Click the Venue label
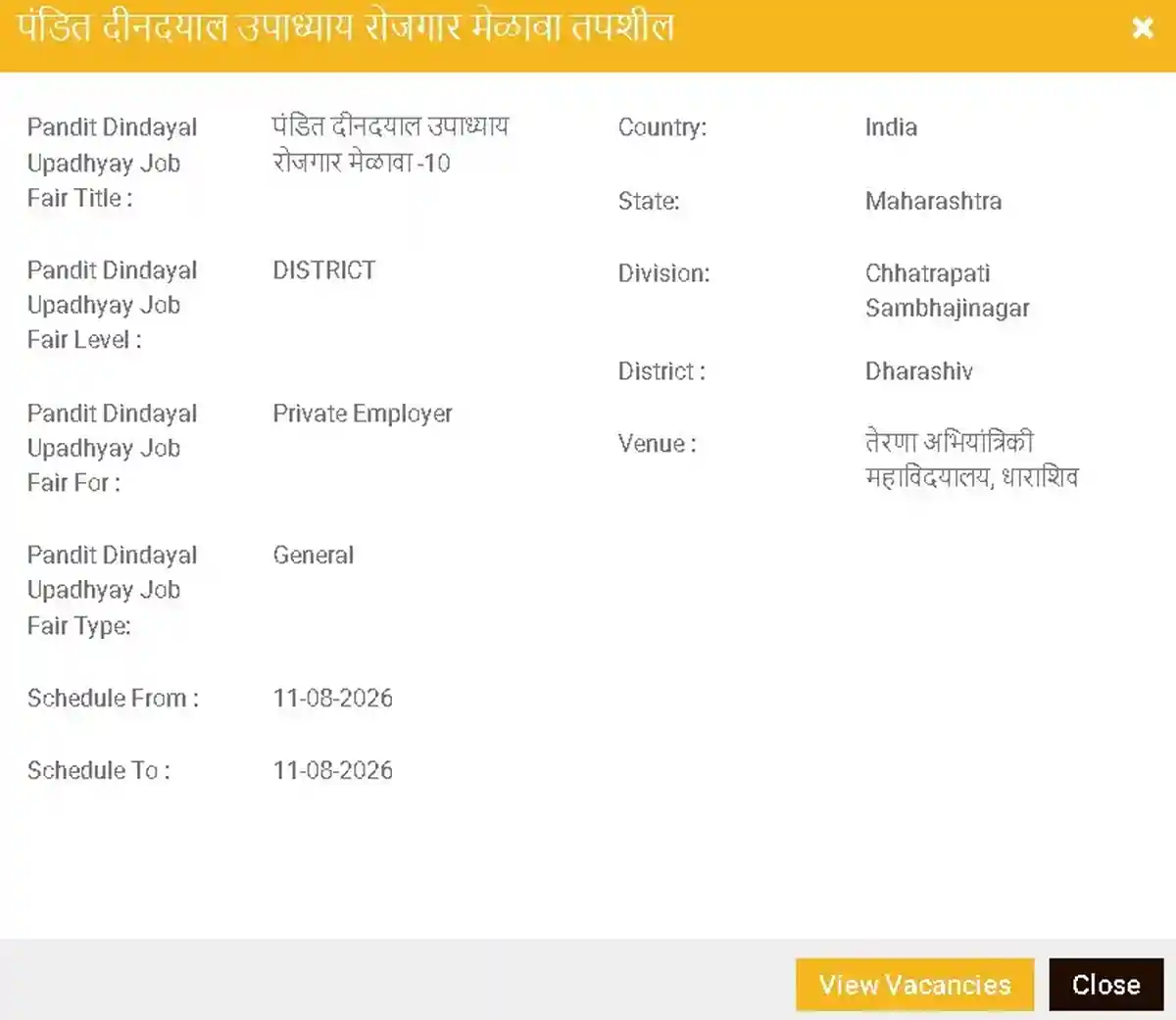 click(657, 444)
